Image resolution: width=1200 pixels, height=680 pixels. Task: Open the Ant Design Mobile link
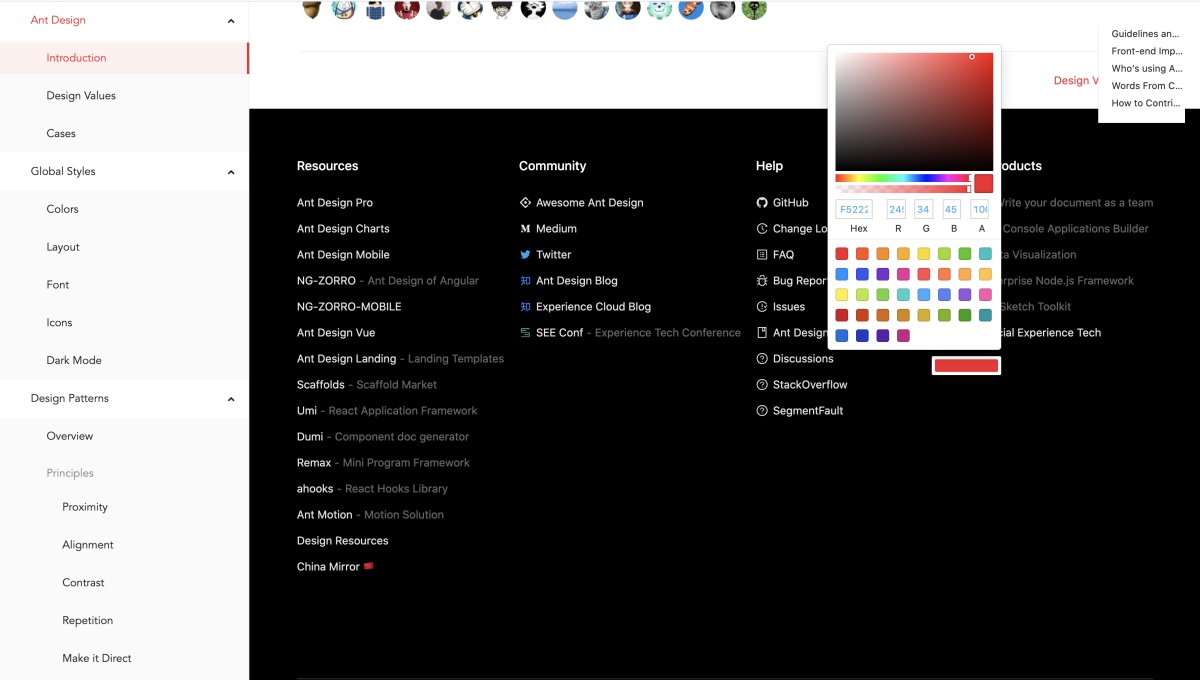343,255
